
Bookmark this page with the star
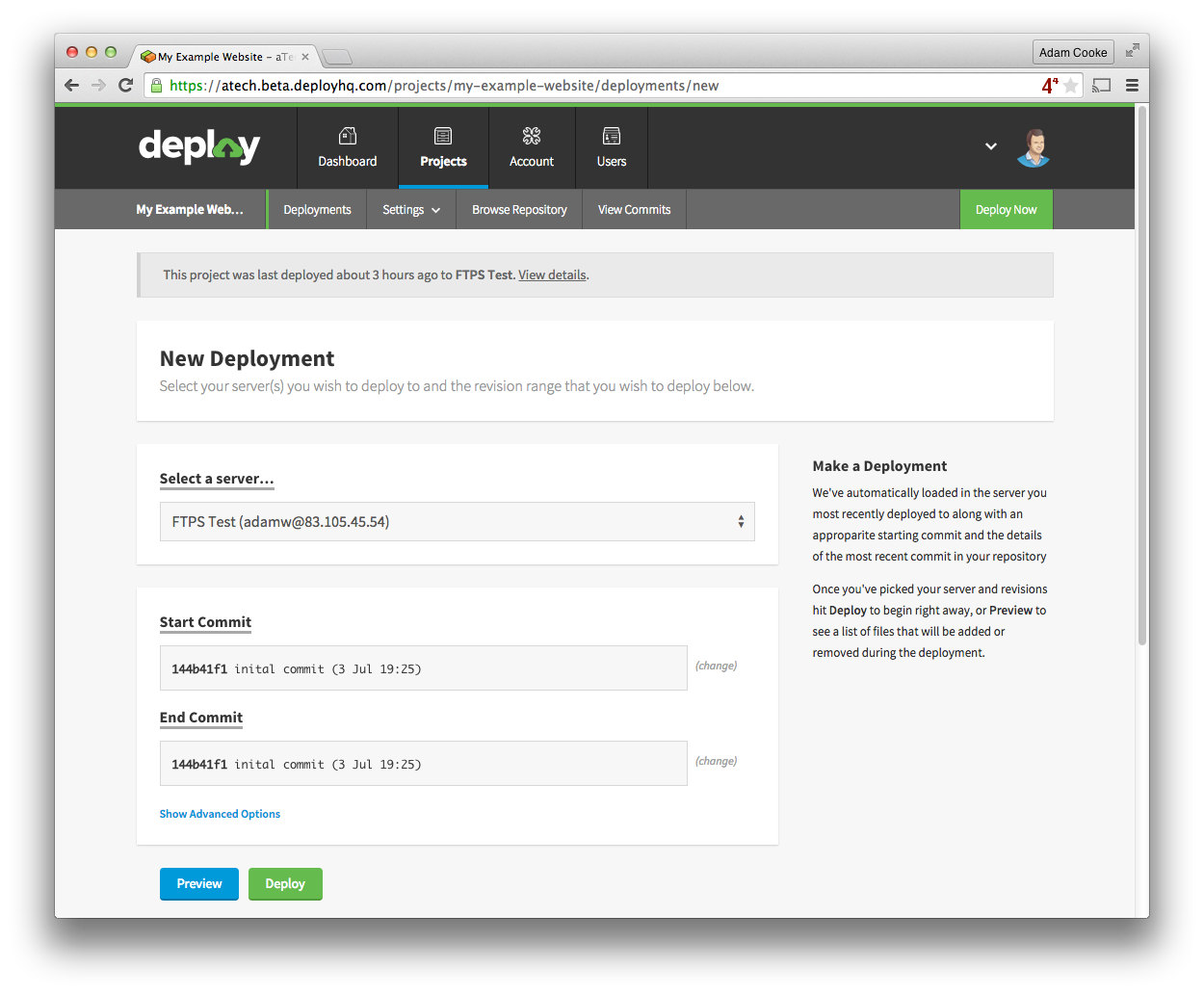click(x=1070, y=85)
